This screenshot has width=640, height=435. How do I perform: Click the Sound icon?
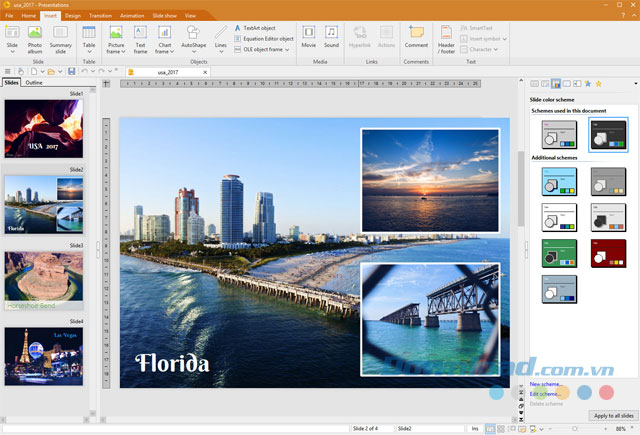(331, 34)
